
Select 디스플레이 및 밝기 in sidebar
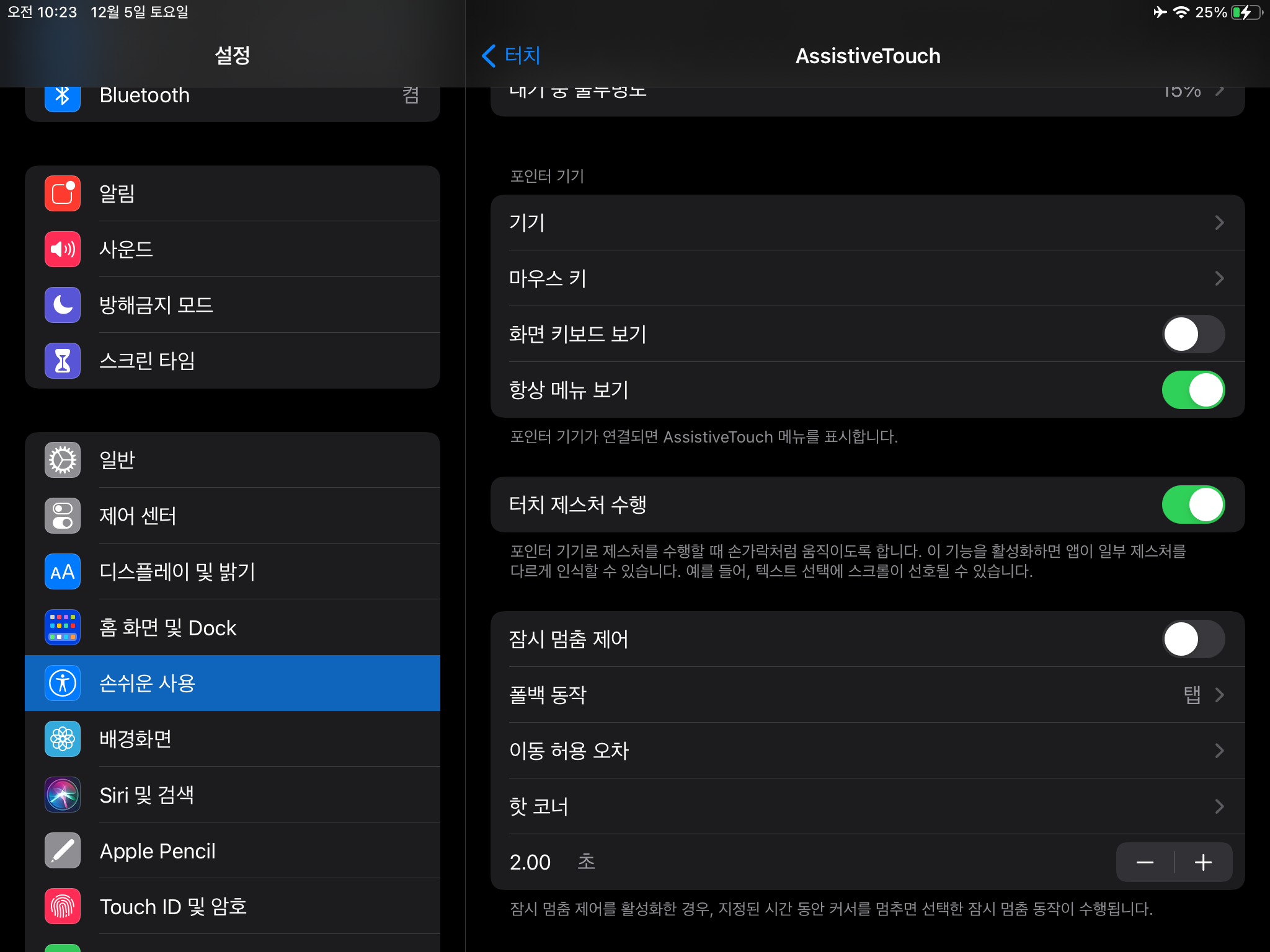233,571
